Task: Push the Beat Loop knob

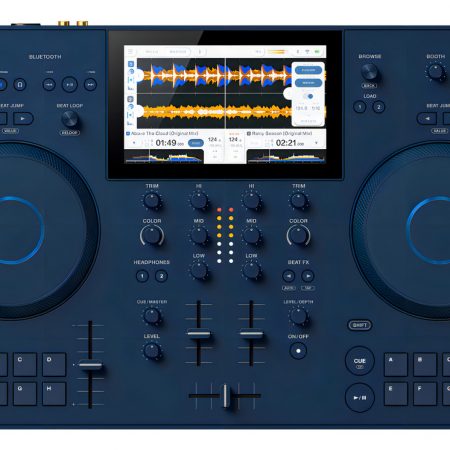Action: pyautogui.click(x=70, y=118)
